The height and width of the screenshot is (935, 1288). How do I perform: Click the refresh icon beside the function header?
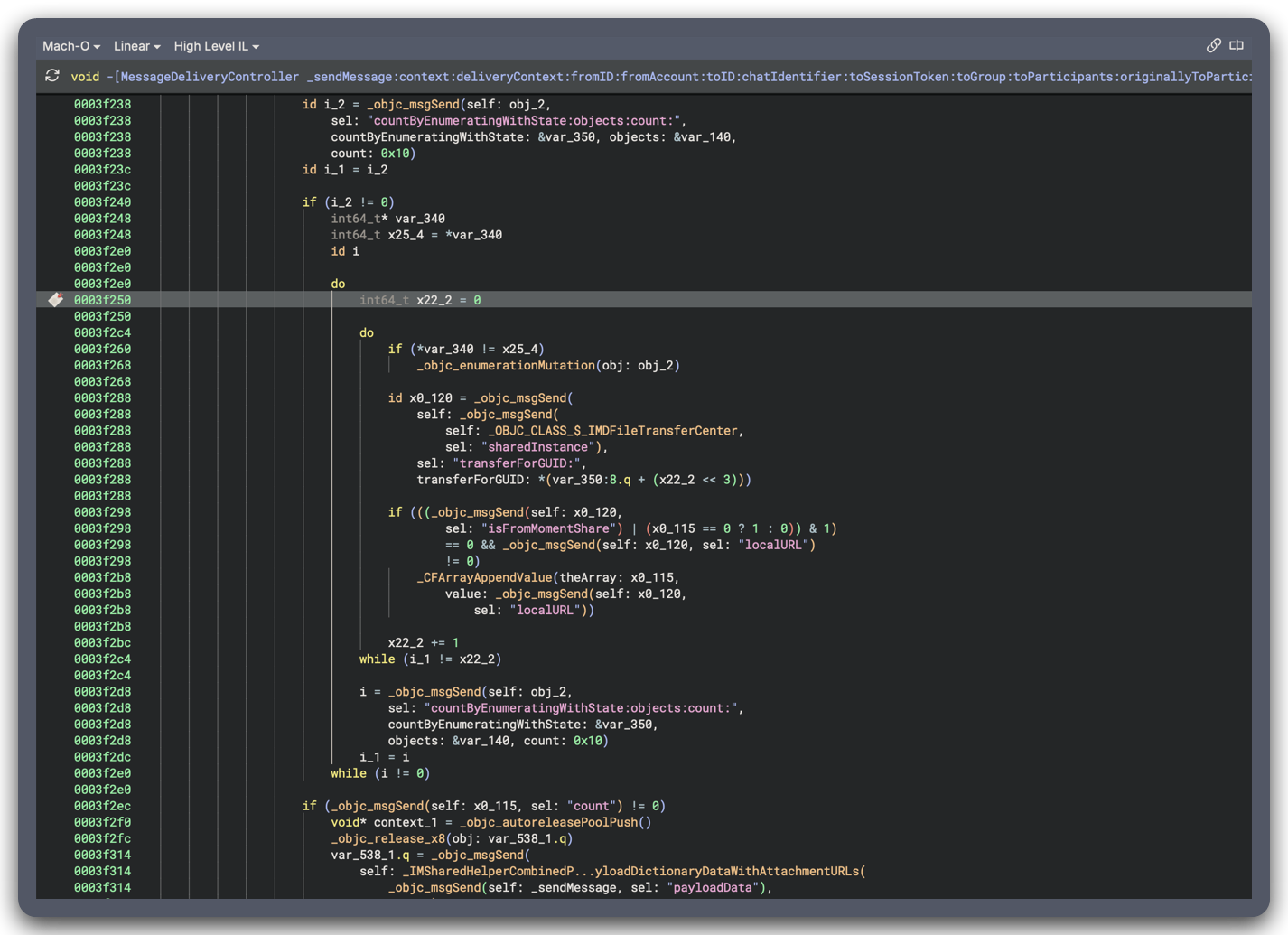tap(52, 76)
